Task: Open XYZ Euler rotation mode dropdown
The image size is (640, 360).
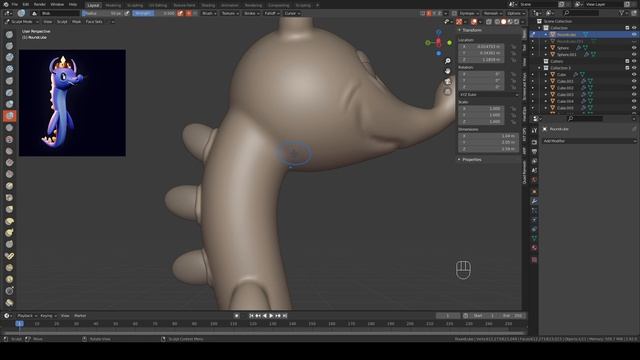Action: tap(489, 94)
